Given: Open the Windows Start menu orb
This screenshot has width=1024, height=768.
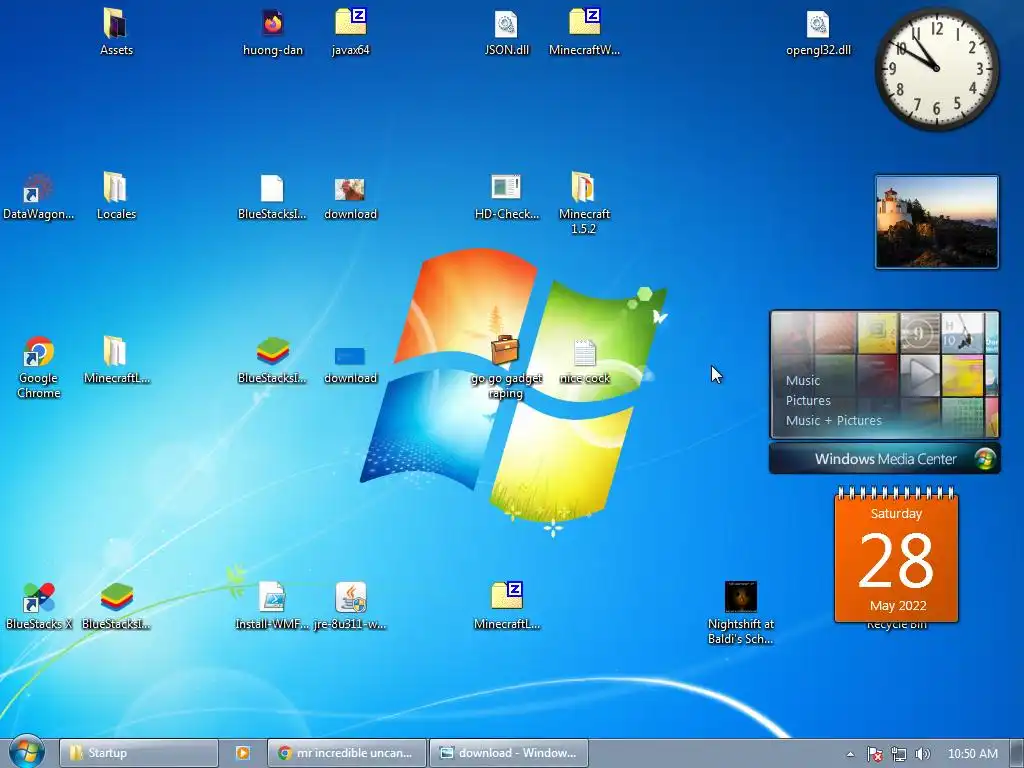Looking at the screenshot, I should [27, 752].
